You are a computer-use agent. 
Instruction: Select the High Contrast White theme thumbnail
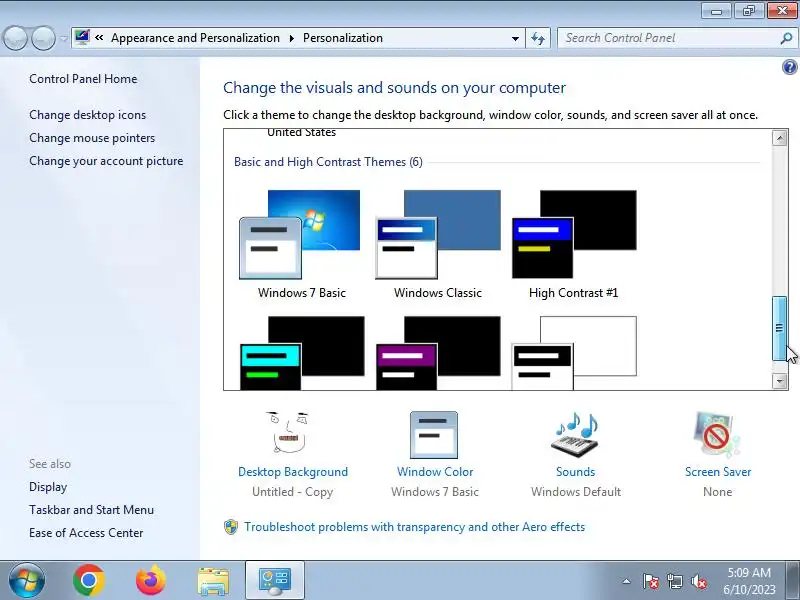pos(574,353)
